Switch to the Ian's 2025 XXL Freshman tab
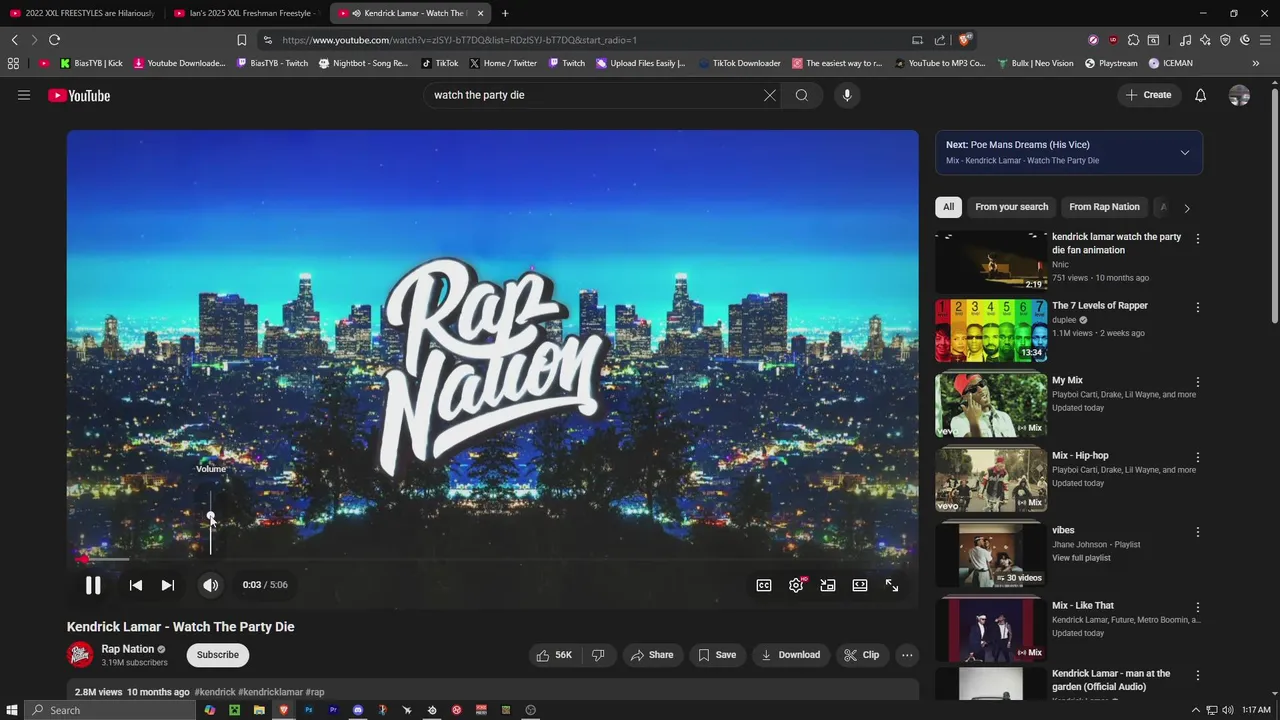1280x720 pixels. [x=246, y=13]
